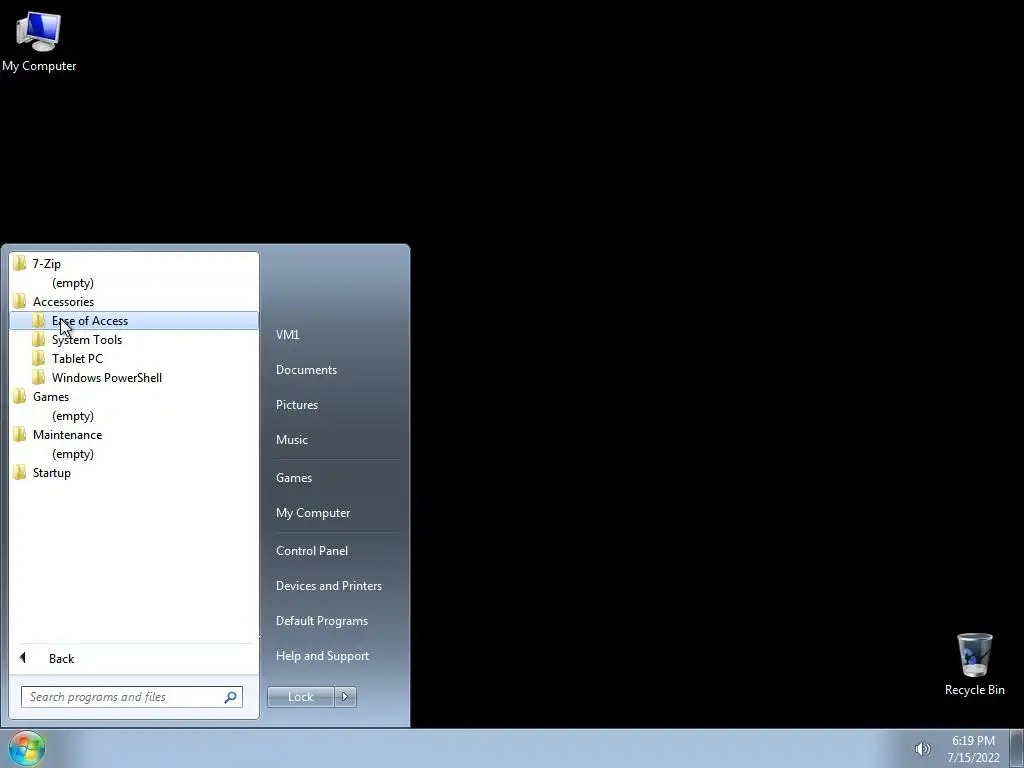Click the volume speaker tray icon
This screenshot has height=768, width=1024.
coord(922,749)
